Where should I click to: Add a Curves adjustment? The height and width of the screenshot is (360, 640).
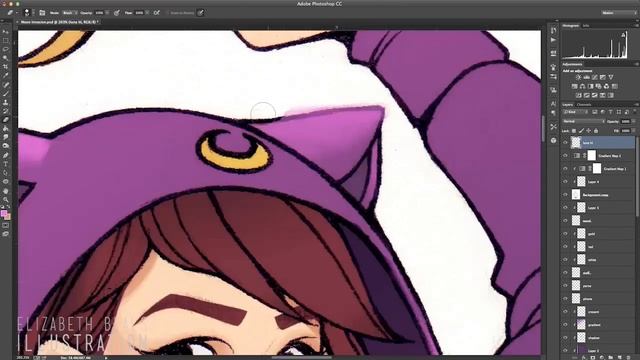[x=595, y=77]
